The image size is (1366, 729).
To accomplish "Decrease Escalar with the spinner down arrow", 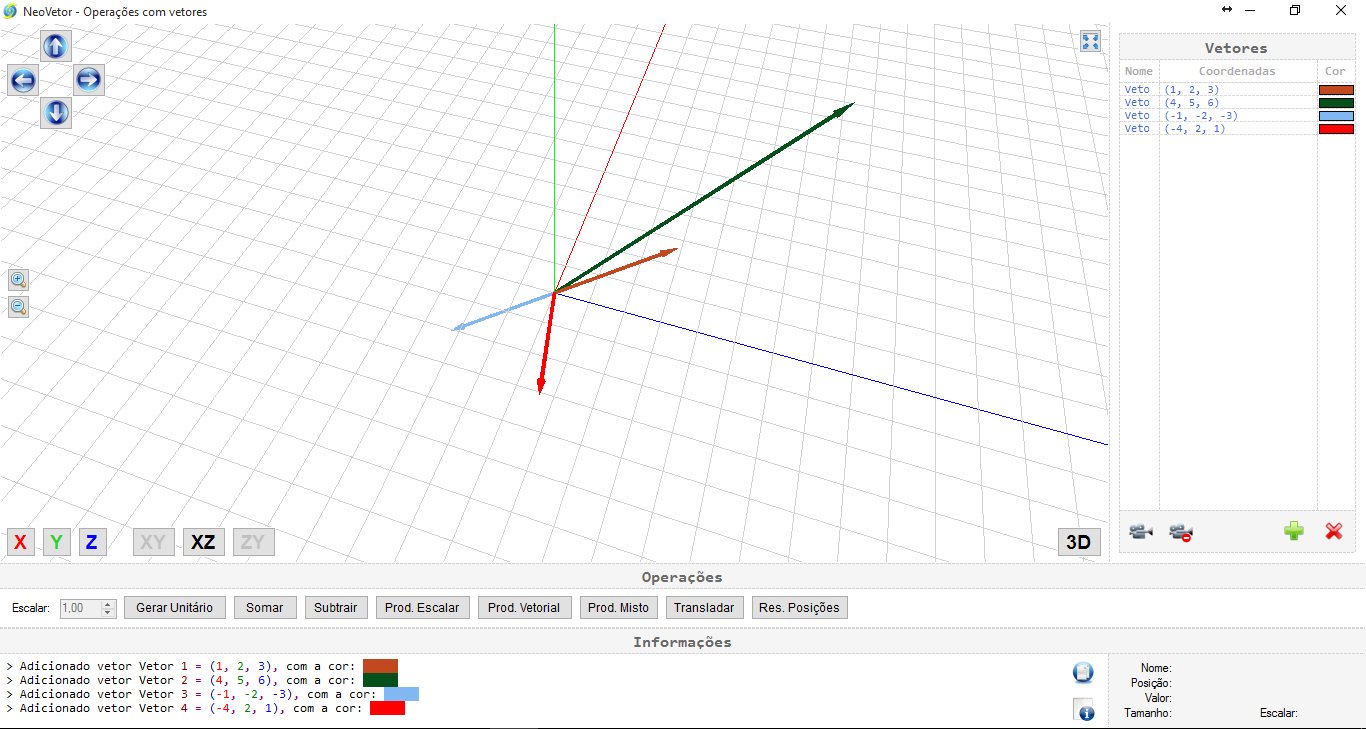I will [109, 612].
